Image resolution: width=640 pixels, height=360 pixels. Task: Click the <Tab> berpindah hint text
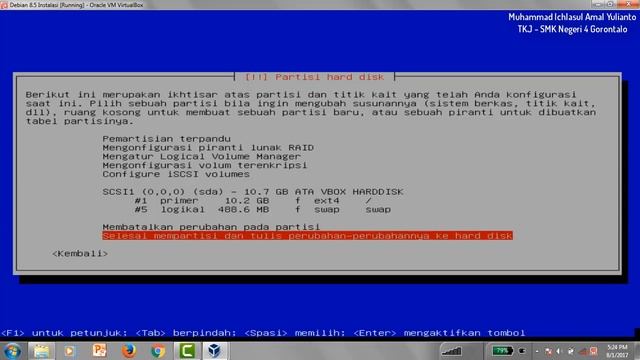(186, 333)
